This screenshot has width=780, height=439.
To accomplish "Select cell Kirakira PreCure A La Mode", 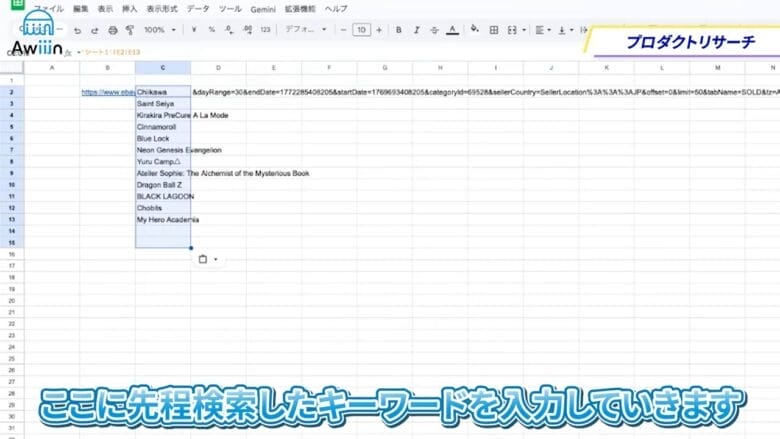I will [163, 115].
